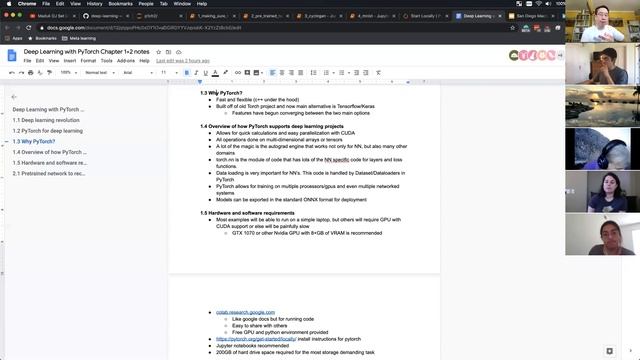
Task: Open the Add-ons menu
Action: point(126,61)
